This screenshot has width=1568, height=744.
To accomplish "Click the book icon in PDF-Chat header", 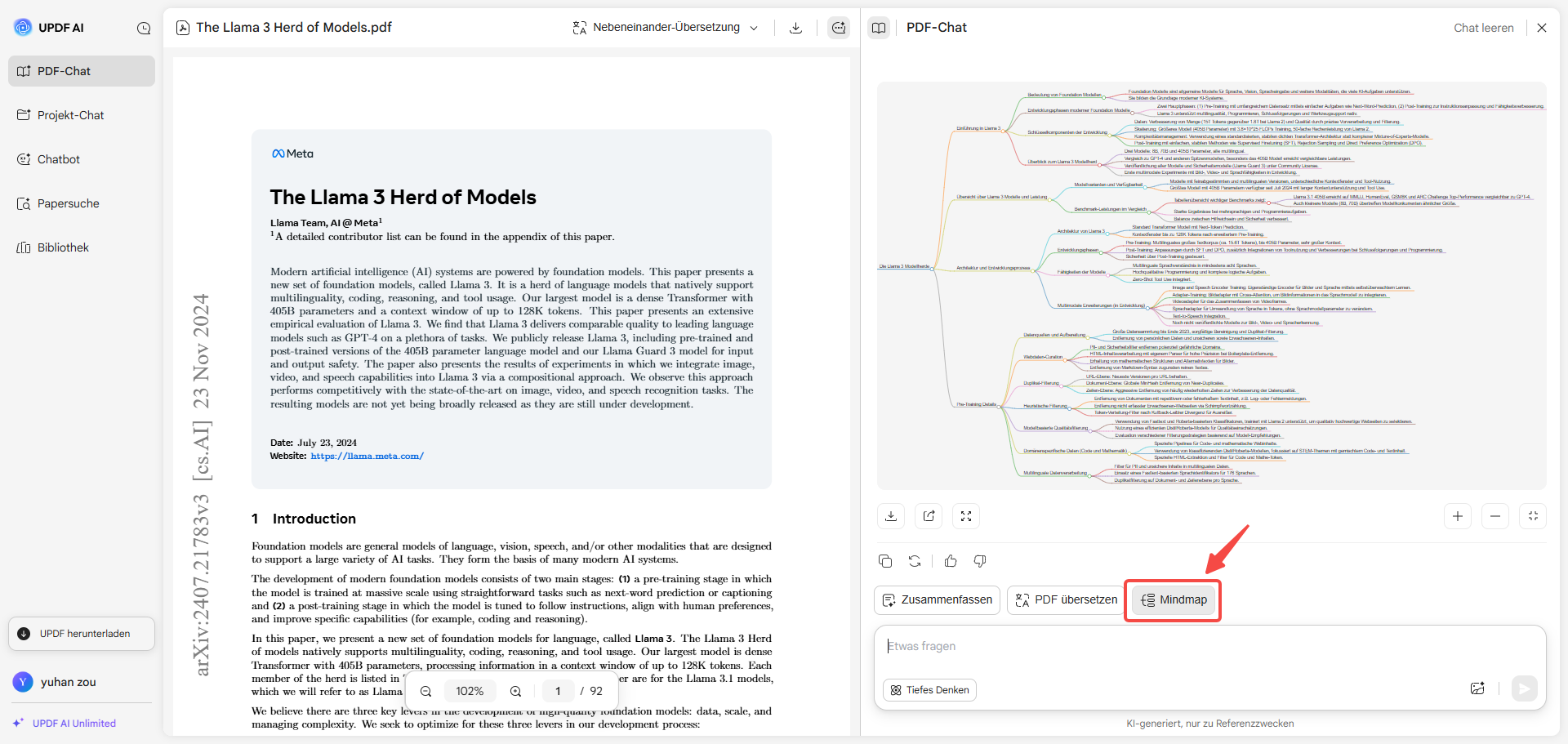I will 879,28.
